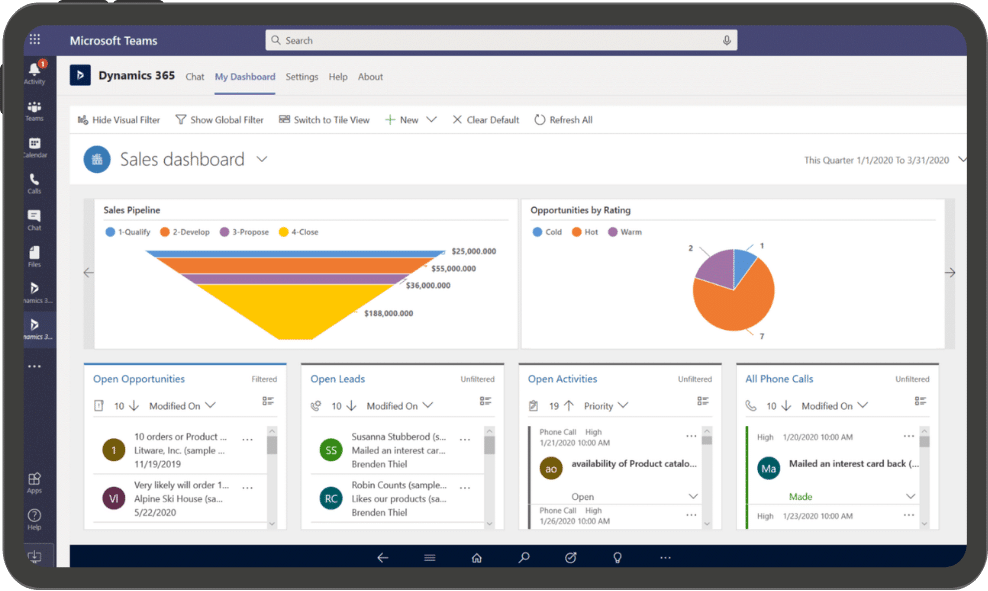
Task: Click Clear Default
Action: coord(486,120)
